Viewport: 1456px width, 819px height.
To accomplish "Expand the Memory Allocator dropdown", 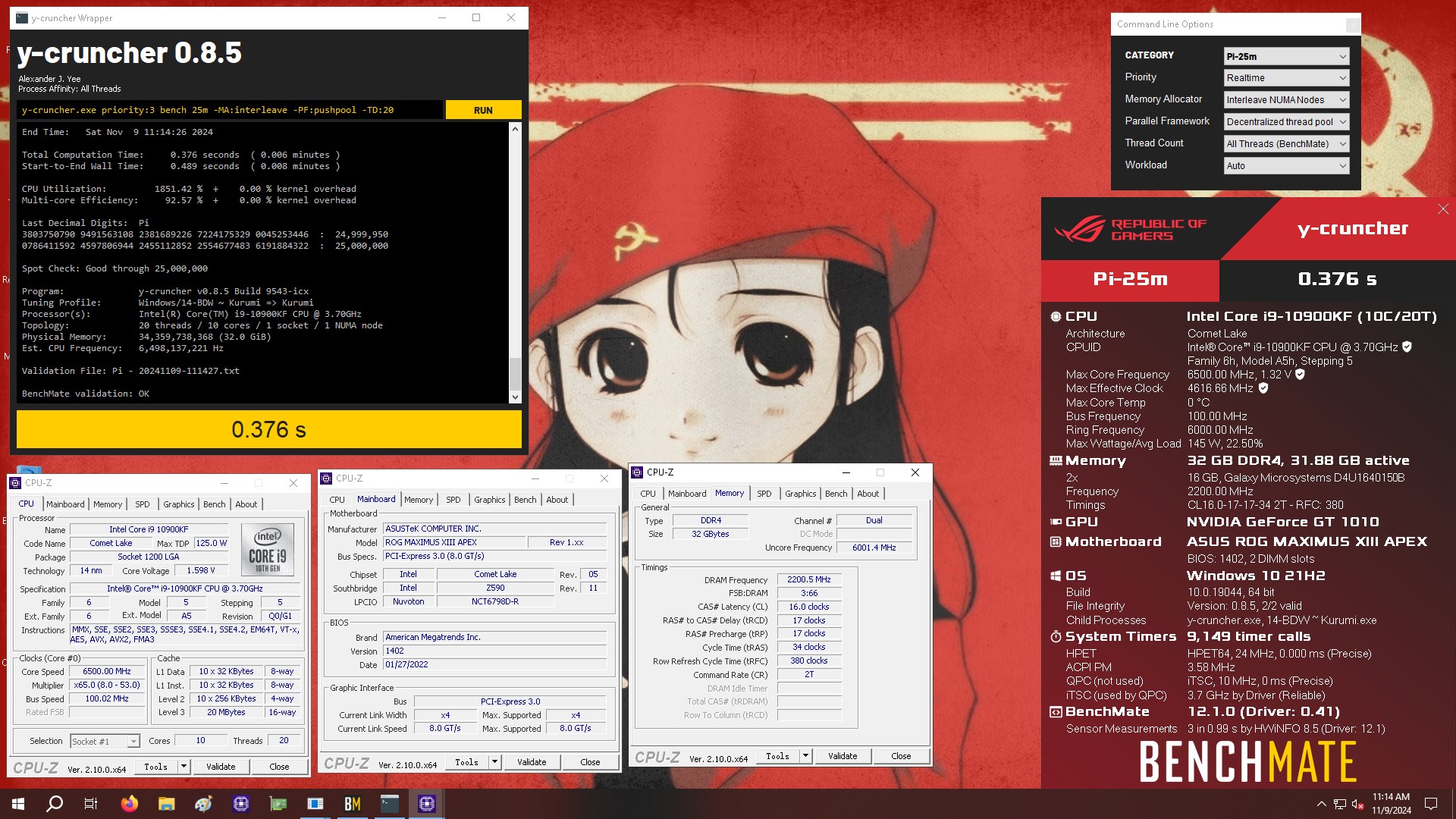I will 1286,99.
